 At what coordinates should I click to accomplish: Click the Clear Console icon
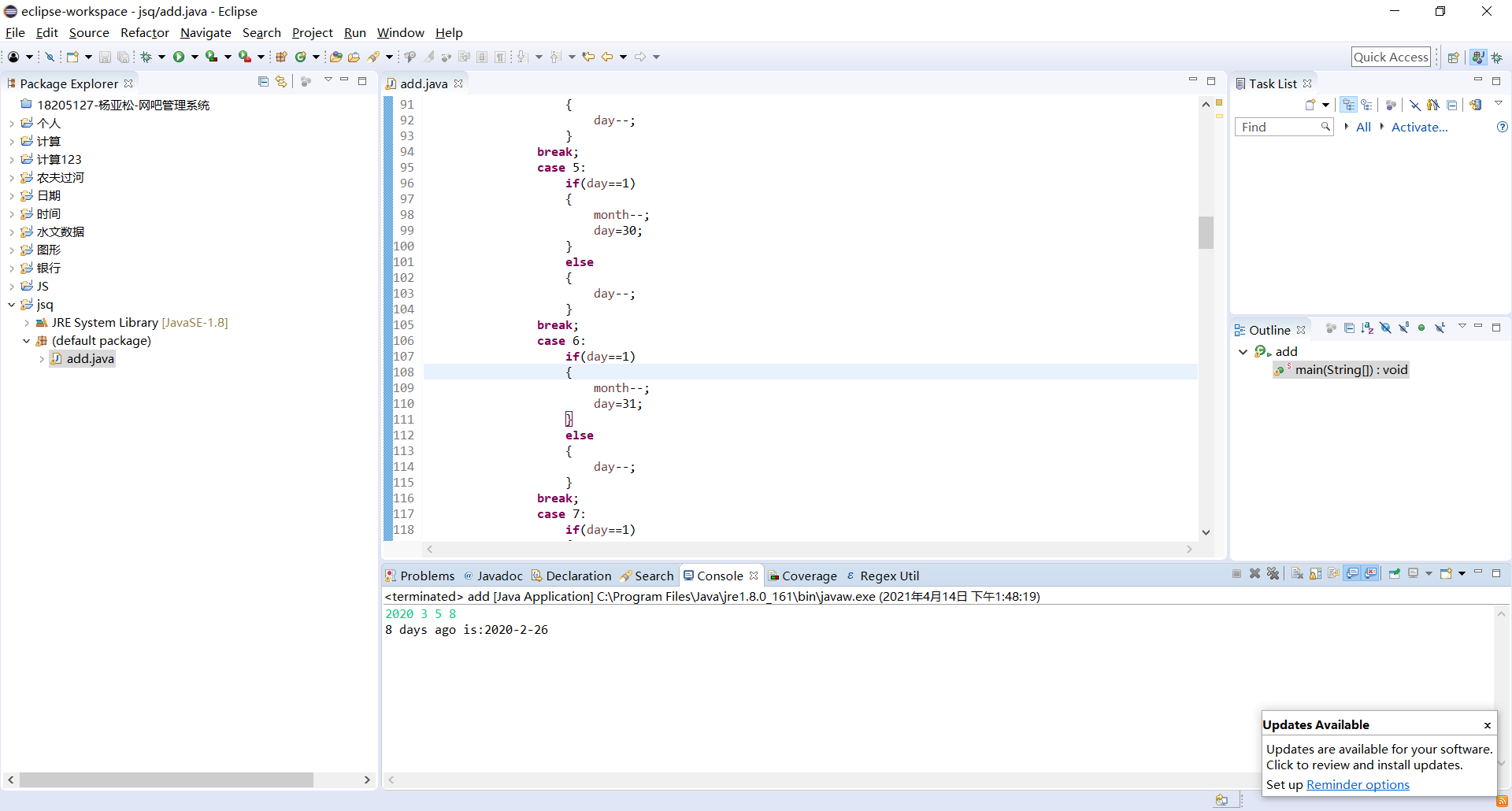click(x=1297, y=574)
